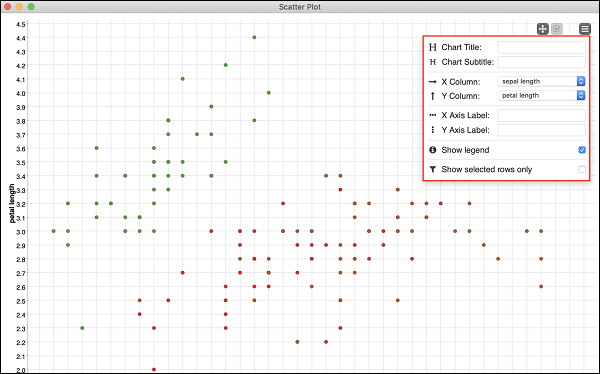Click the vertical dots icon beside Y Axis Label
600x374 pixels.
click(433, 130)
